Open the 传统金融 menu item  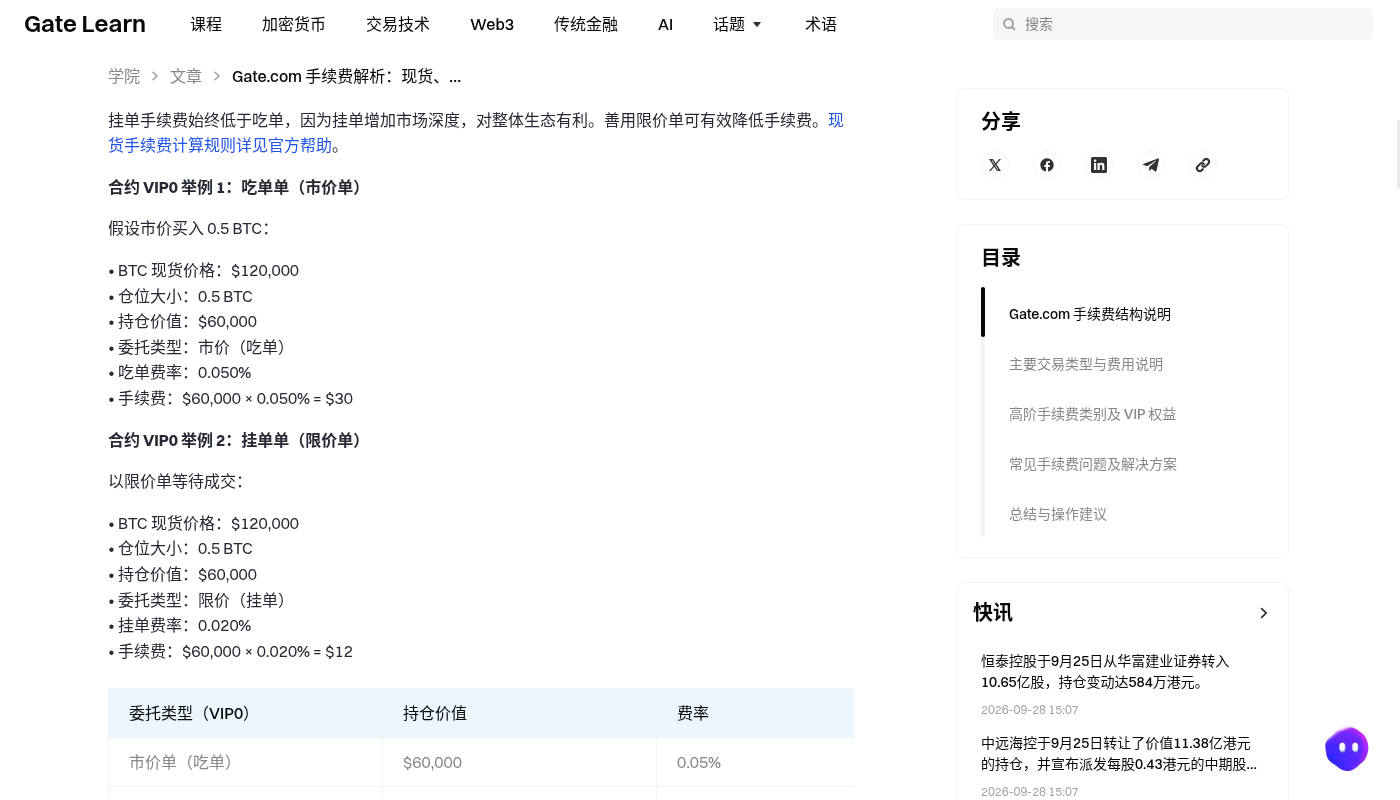pos(586,24)
